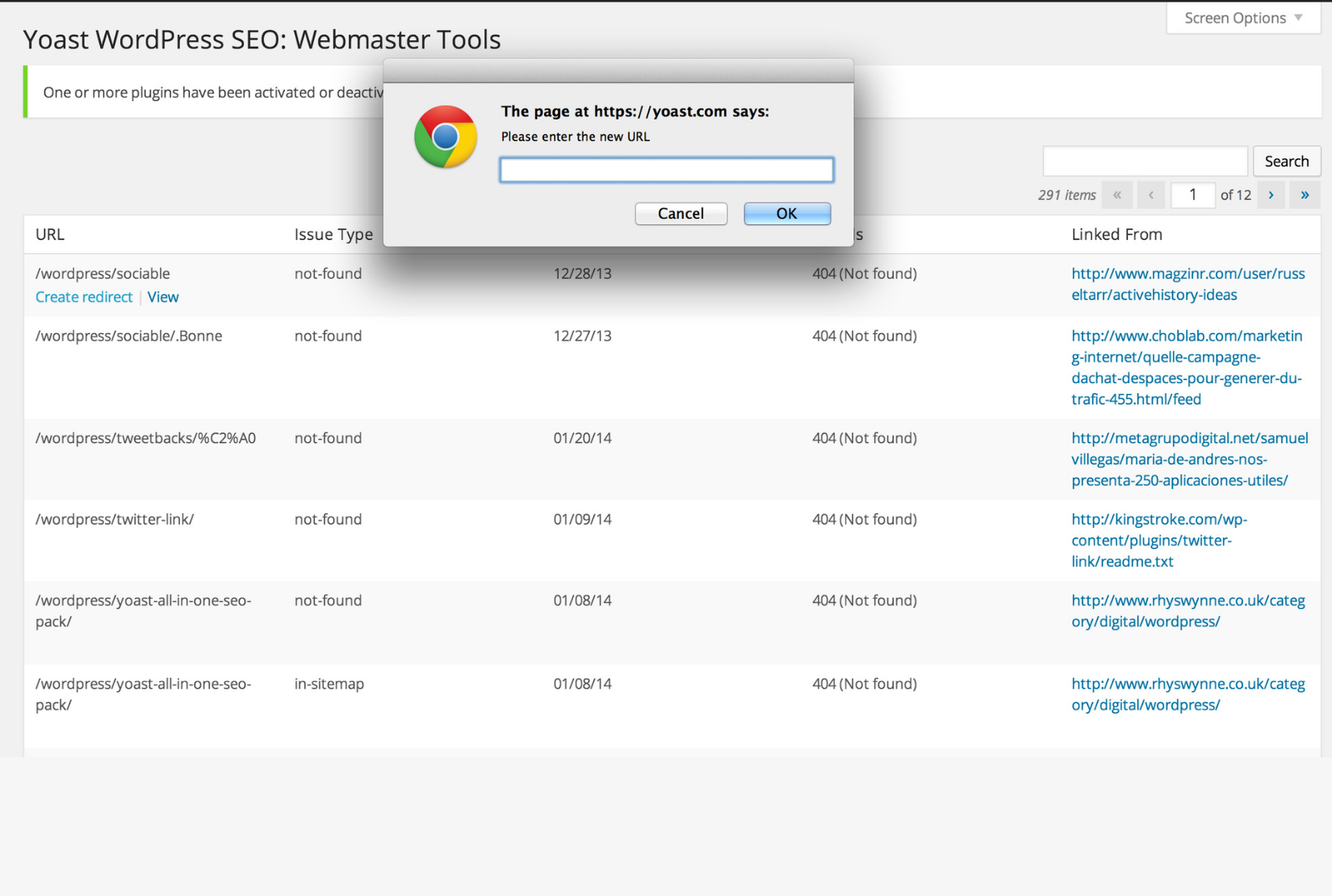Open the Screen Options panel
1332x896 pixels.
pyautogui.click(x=1234, y=17)
